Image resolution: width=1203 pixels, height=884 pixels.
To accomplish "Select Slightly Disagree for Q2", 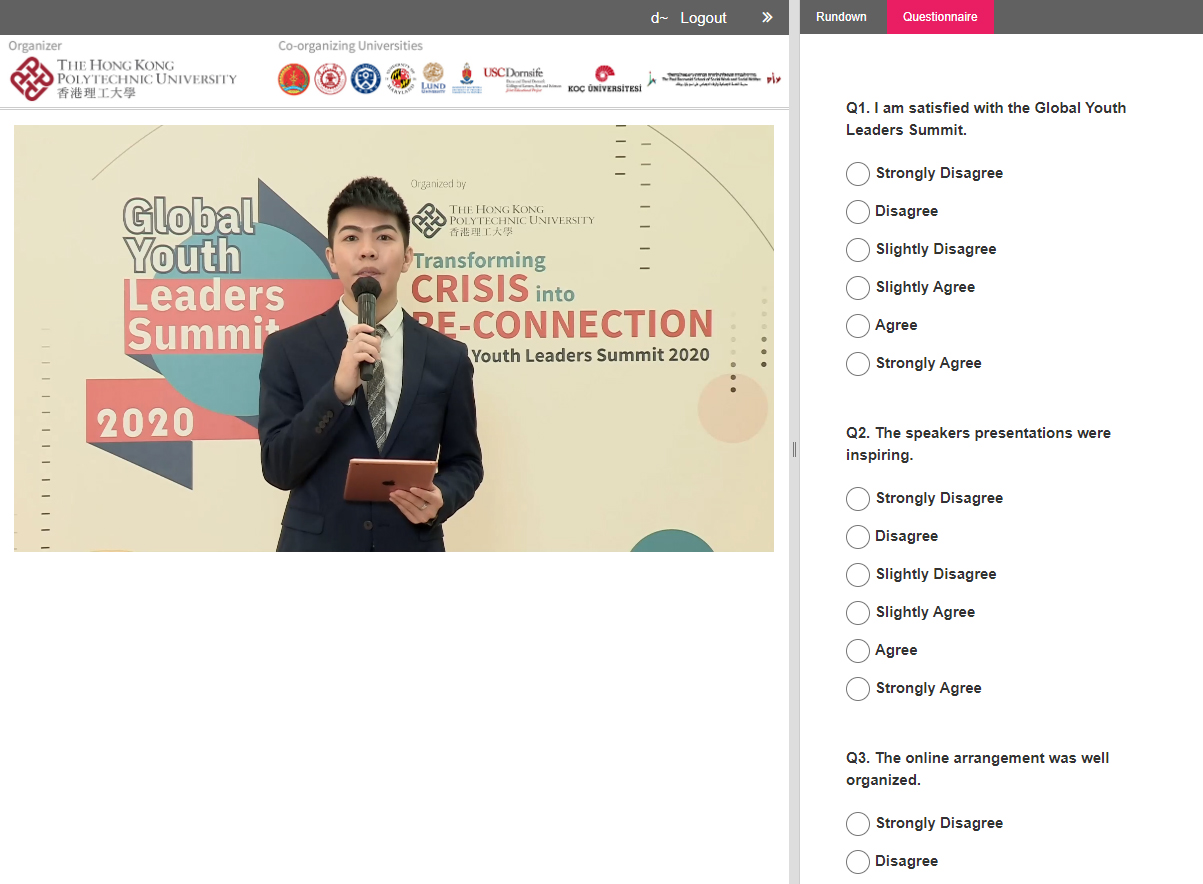I will click(858, 575).
